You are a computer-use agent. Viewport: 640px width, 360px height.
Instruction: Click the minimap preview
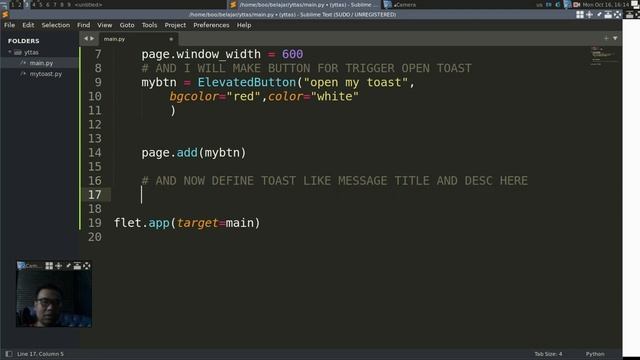(x=604, y=56)
